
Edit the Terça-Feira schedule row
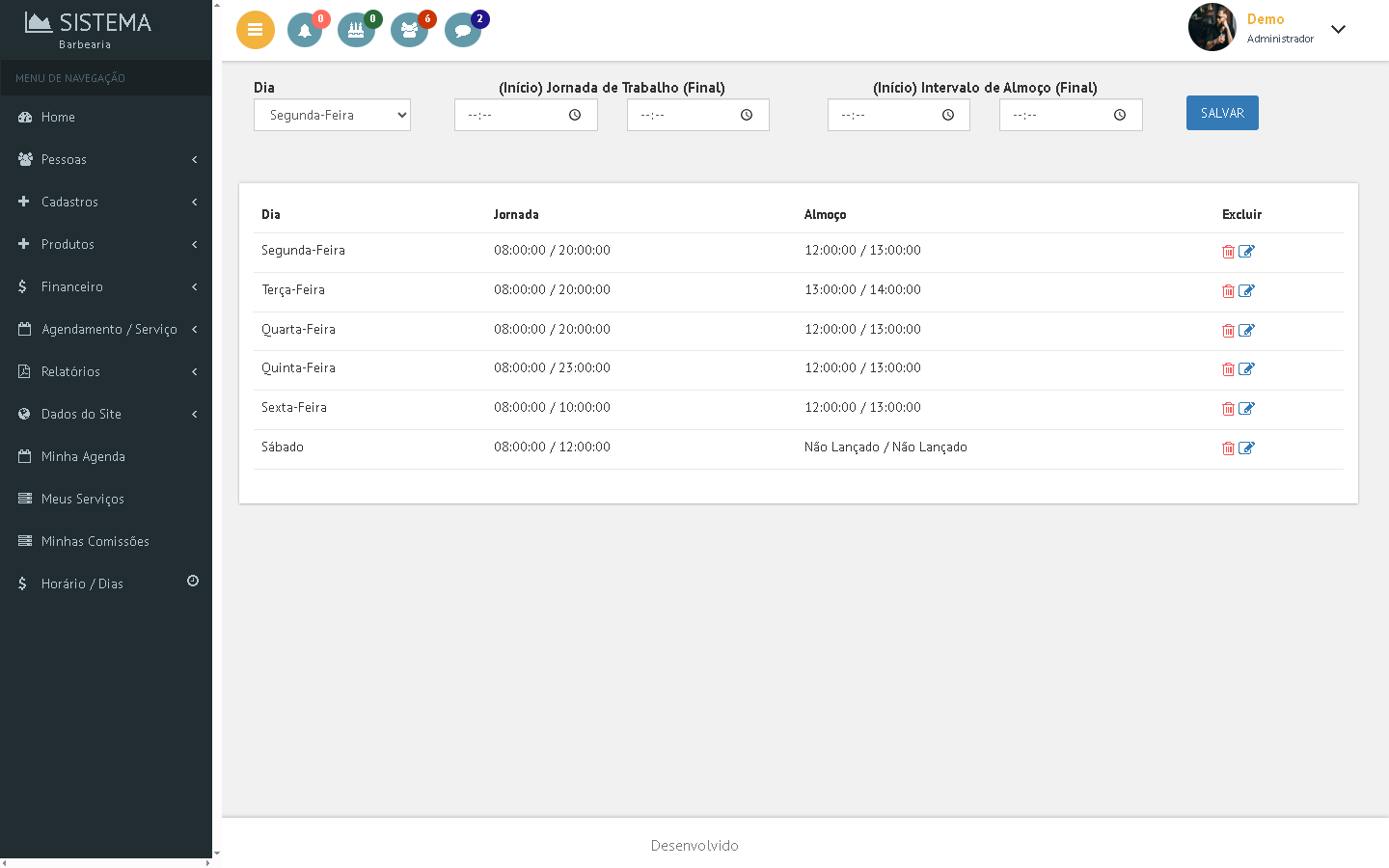[1246, 291]
